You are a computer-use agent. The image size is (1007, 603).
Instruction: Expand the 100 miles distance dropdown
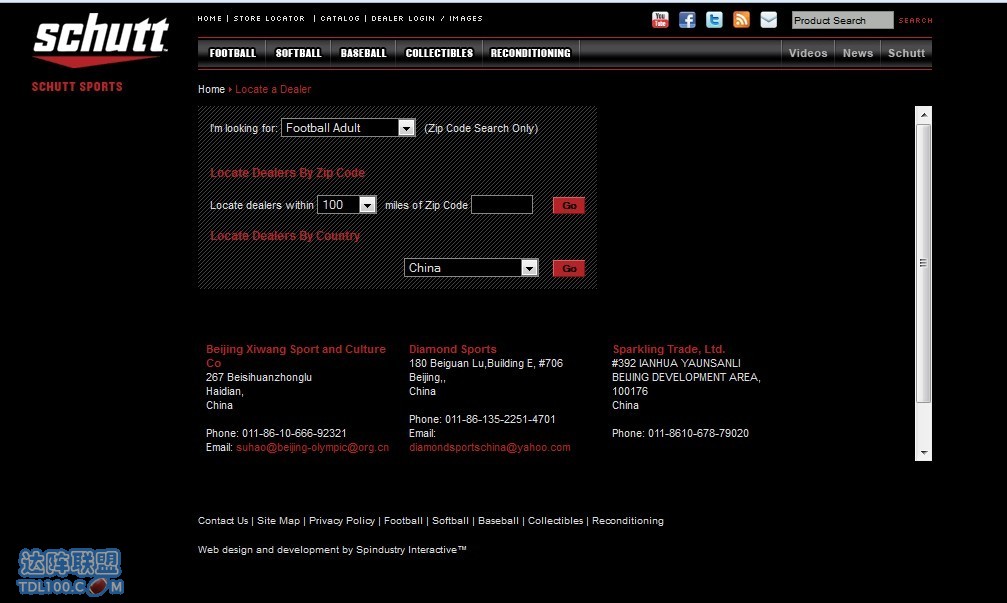347,205
